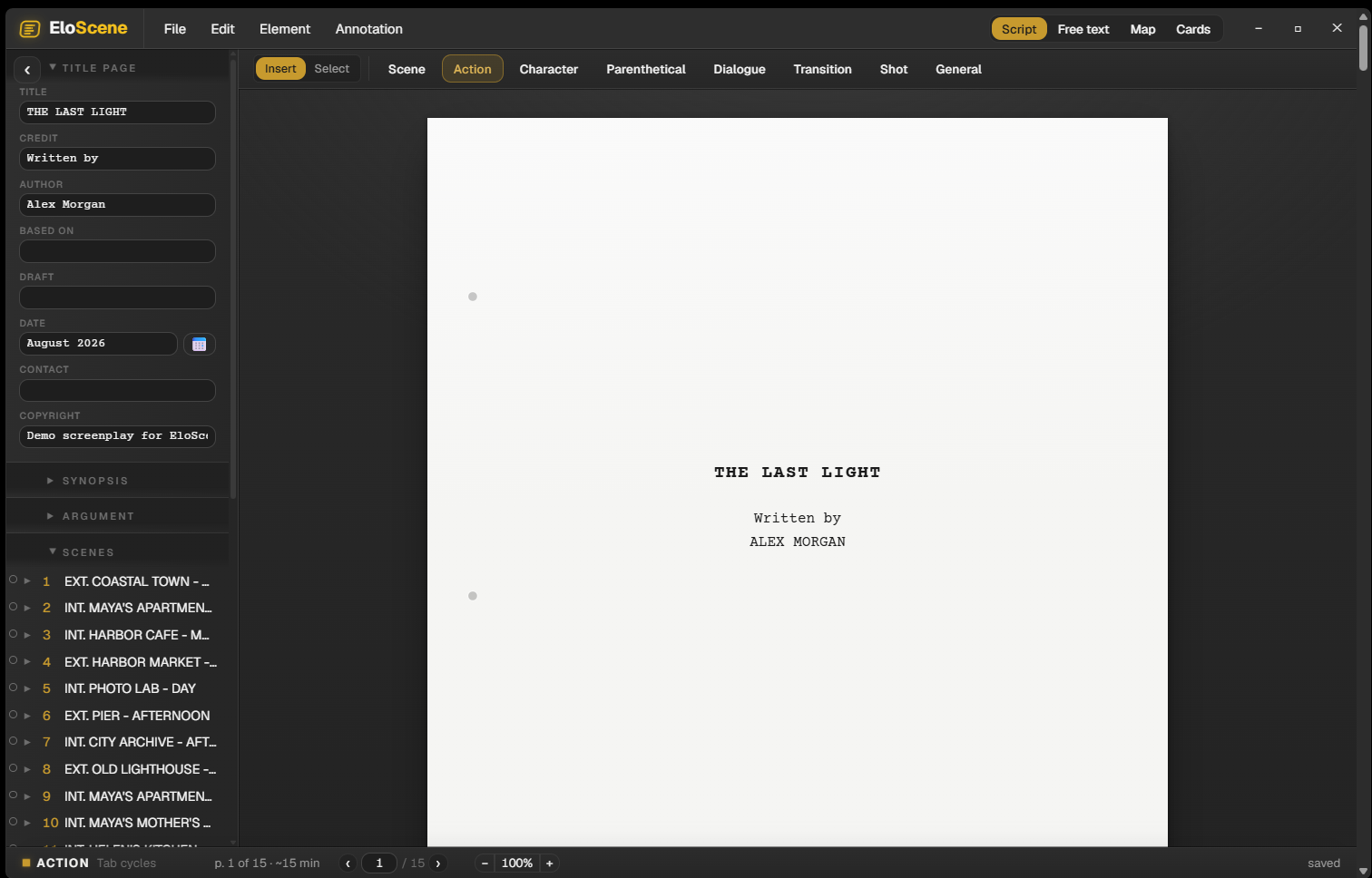Viewport: 1372px width, 878px height.
Task: Collapse the Scenes section
Action: (x=53, y=551)
